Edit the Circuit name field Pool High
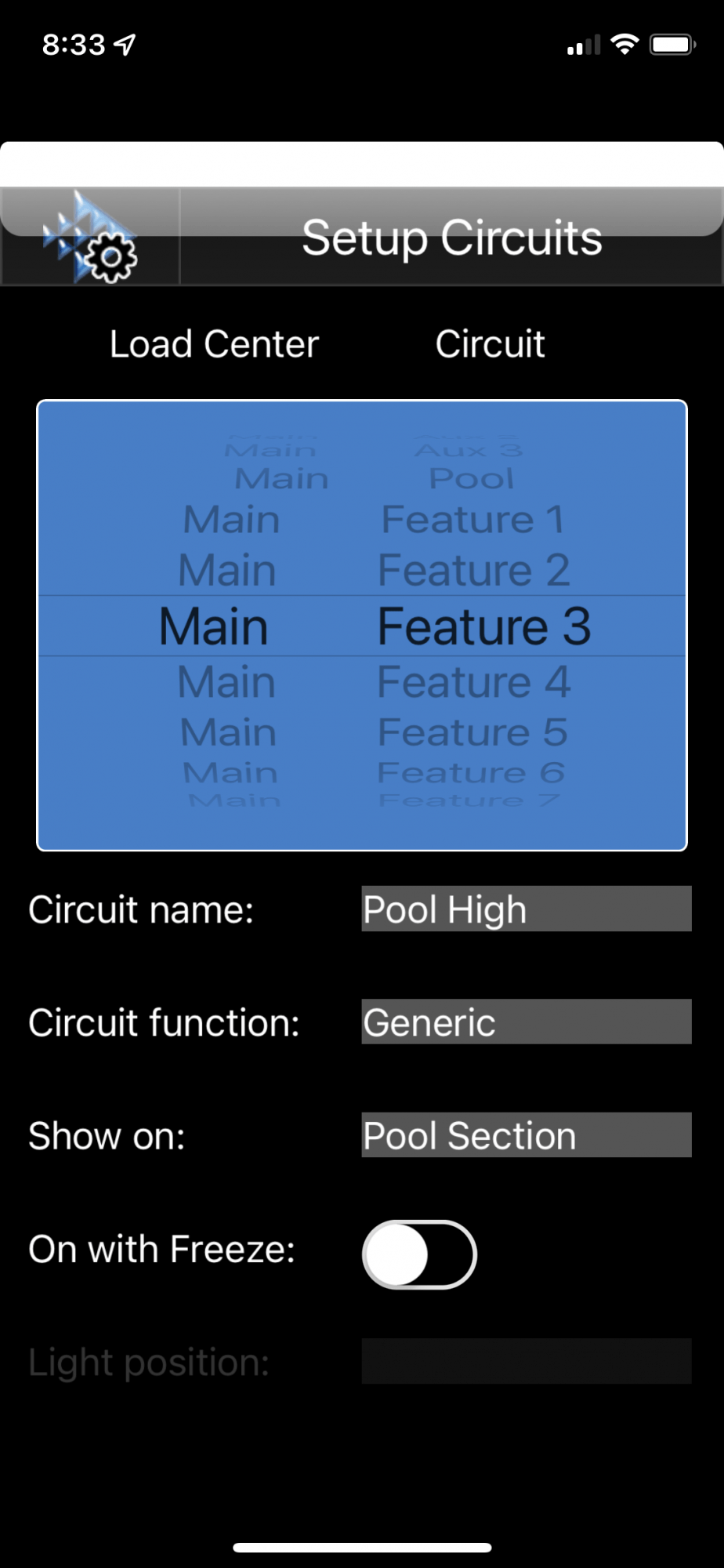The height and width of the screenshot is (1568, 724). point(527,909)
